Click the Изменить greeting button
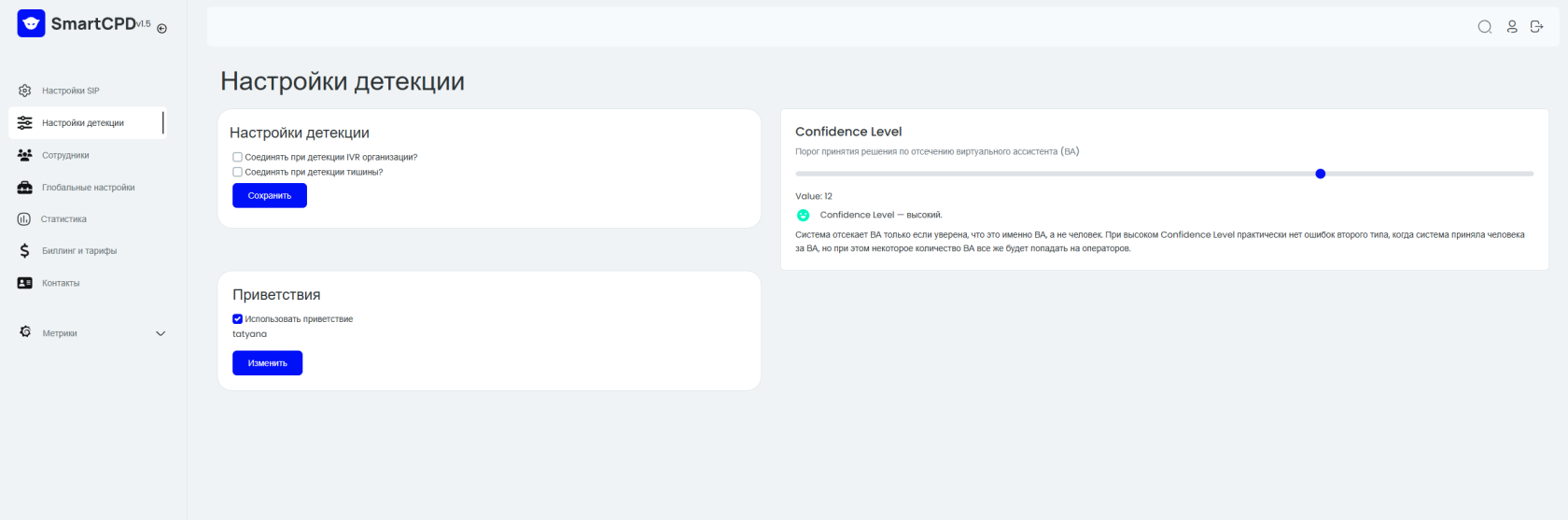Viewport: 1568px width, 520px height. click(268, 363)
